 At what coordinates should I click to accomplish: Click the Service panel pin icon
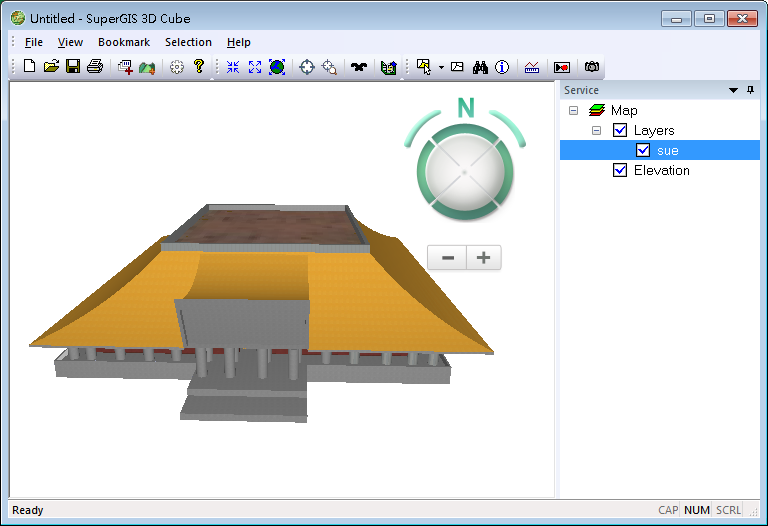[750, 90]
